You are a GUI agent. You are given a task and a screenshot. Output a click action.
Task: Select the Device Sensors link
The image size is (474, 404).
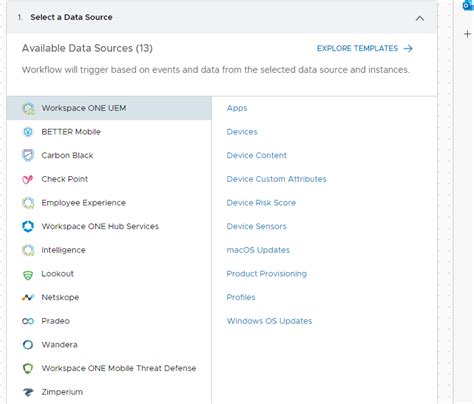[256, 227]
